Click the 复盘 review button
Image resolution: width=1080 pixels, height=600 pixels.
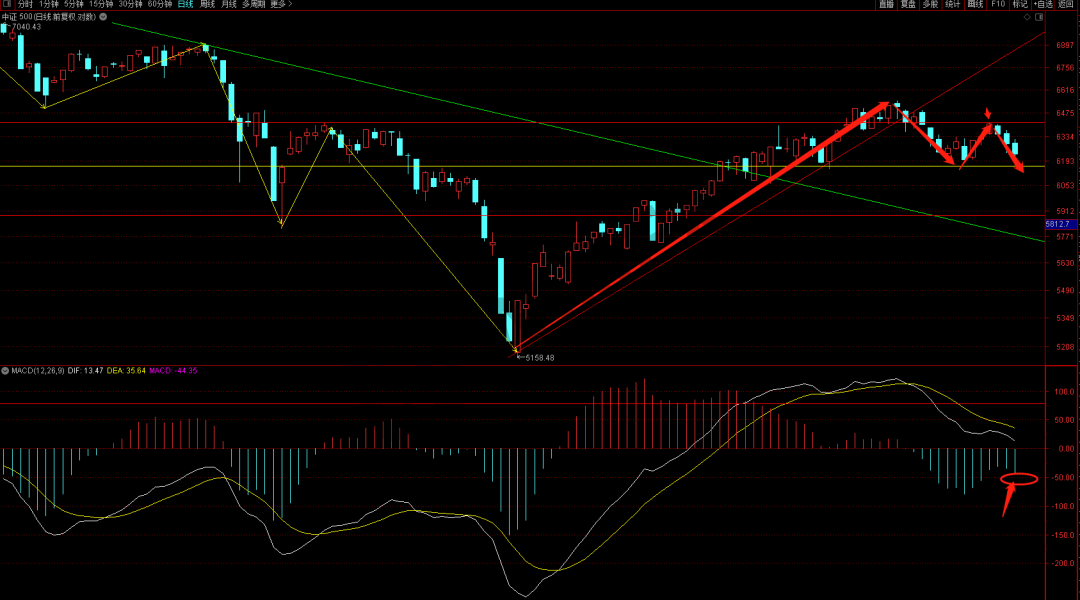908,5
